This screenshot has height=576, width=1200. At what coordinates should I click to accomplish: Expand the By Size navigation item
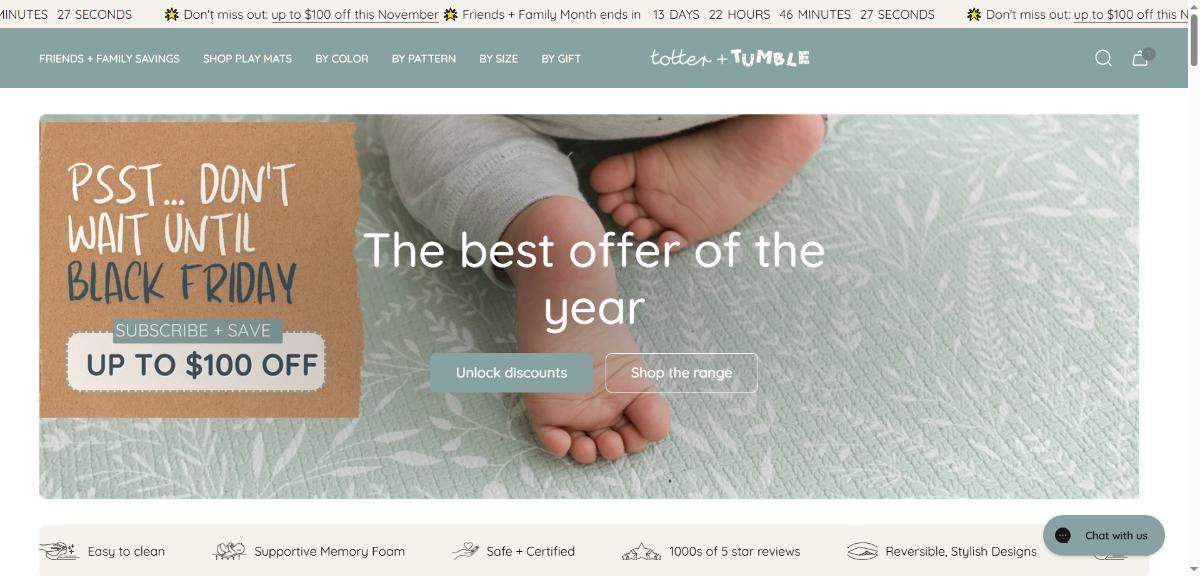click(x=498, y=59)
